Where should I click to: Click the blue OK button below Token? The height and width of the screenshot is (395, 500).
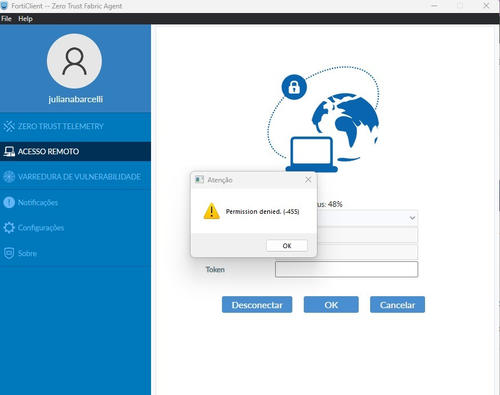pos(331,305)
